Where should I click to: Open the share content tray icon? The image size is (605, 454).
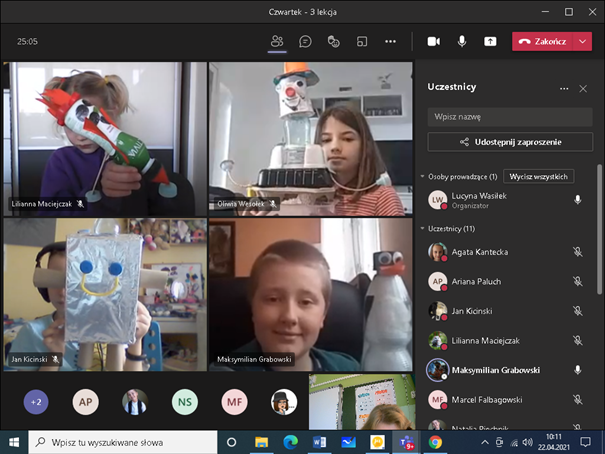pyautogui.click(x=490, y=41)
